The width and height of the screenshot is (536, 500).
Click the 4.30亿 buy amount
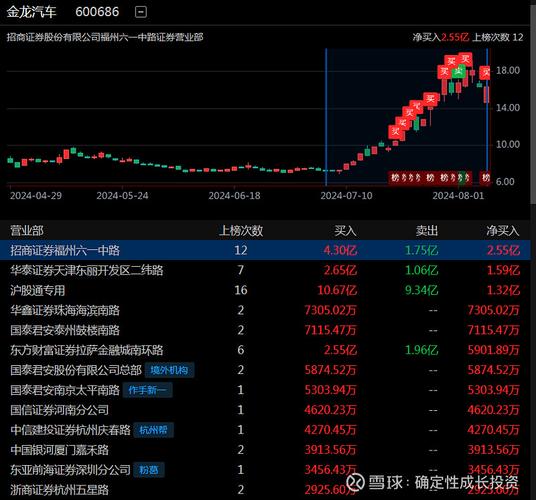pyautogui.click(x=340, y=250)
